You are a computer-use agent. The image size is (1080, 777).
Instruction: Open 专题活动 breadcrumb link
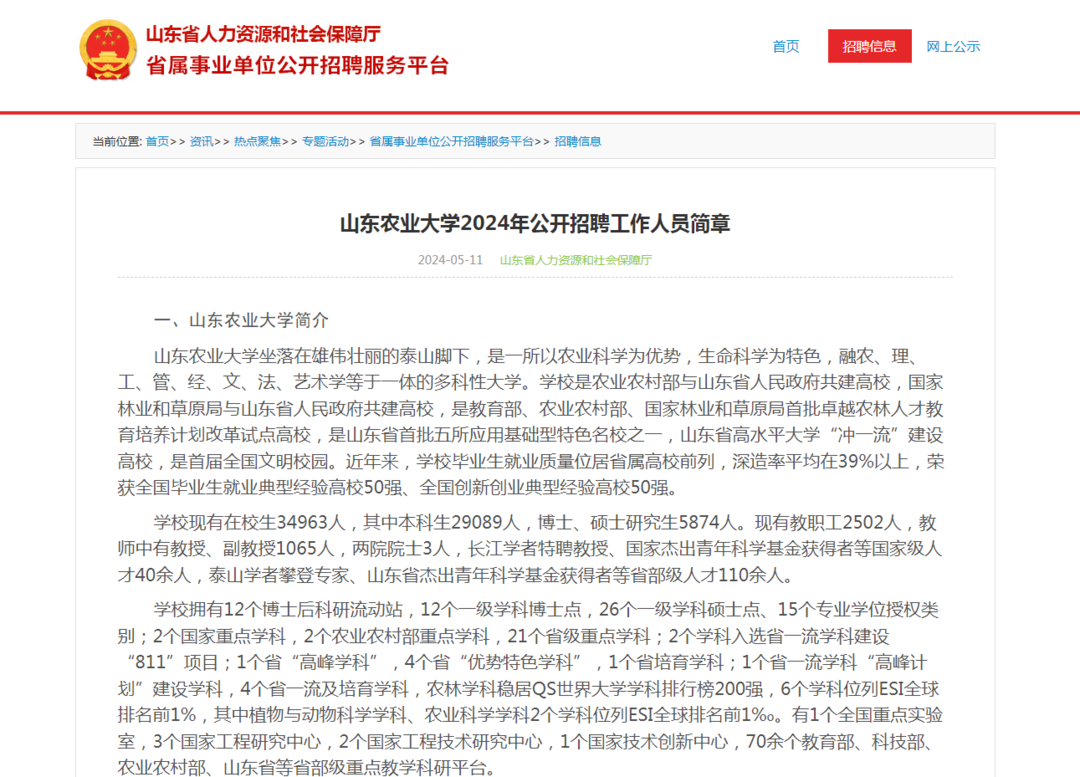point(325,141)
